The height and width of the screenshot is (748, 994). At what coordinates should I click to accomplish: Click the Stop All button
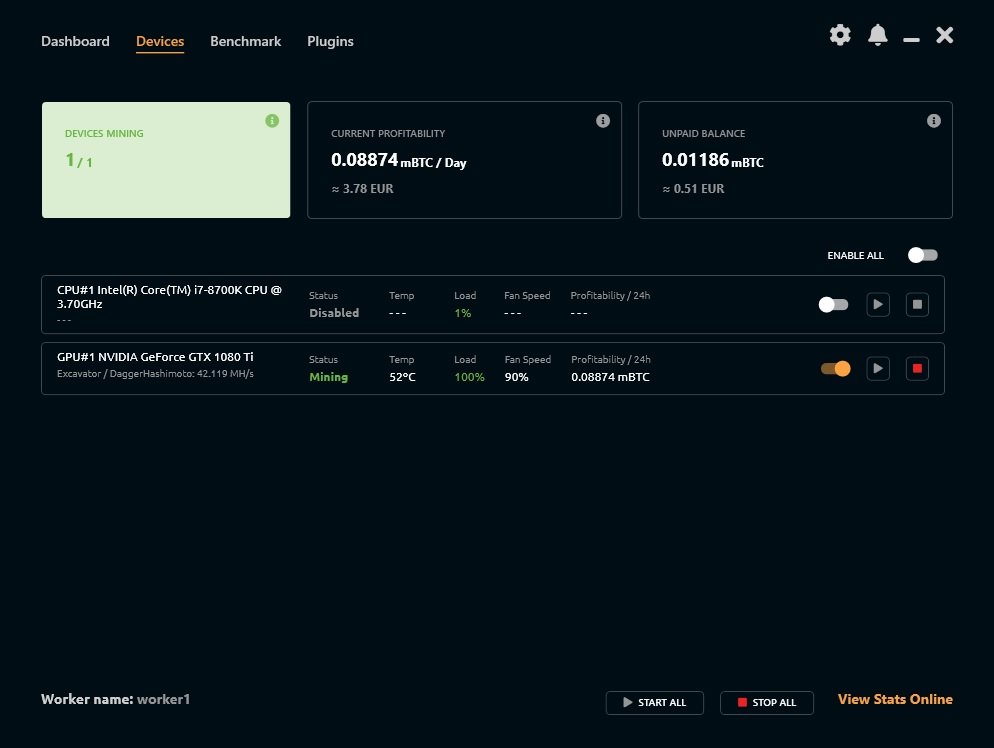[x=767, y=702]
